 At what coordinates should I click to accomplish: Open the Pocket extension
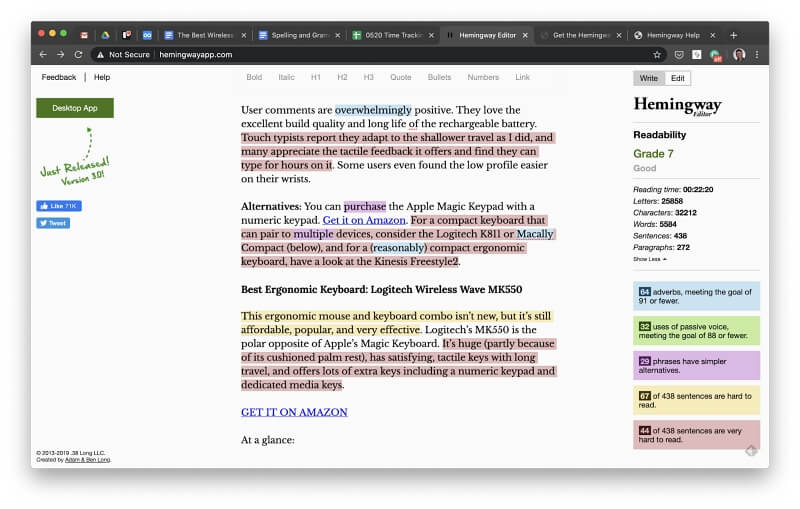coord(679,55)
